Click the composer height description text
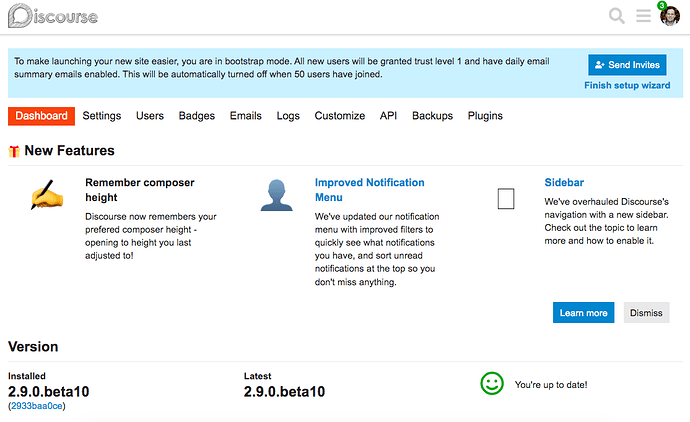The height and width of the screenshot is (422, 690). tap(151, 236)
